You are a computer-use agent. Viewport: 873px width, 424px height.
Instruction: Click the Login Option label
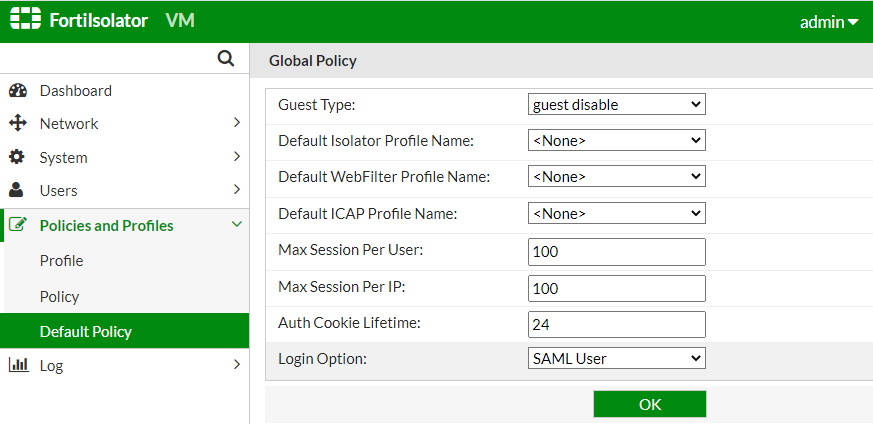point(322,359)
